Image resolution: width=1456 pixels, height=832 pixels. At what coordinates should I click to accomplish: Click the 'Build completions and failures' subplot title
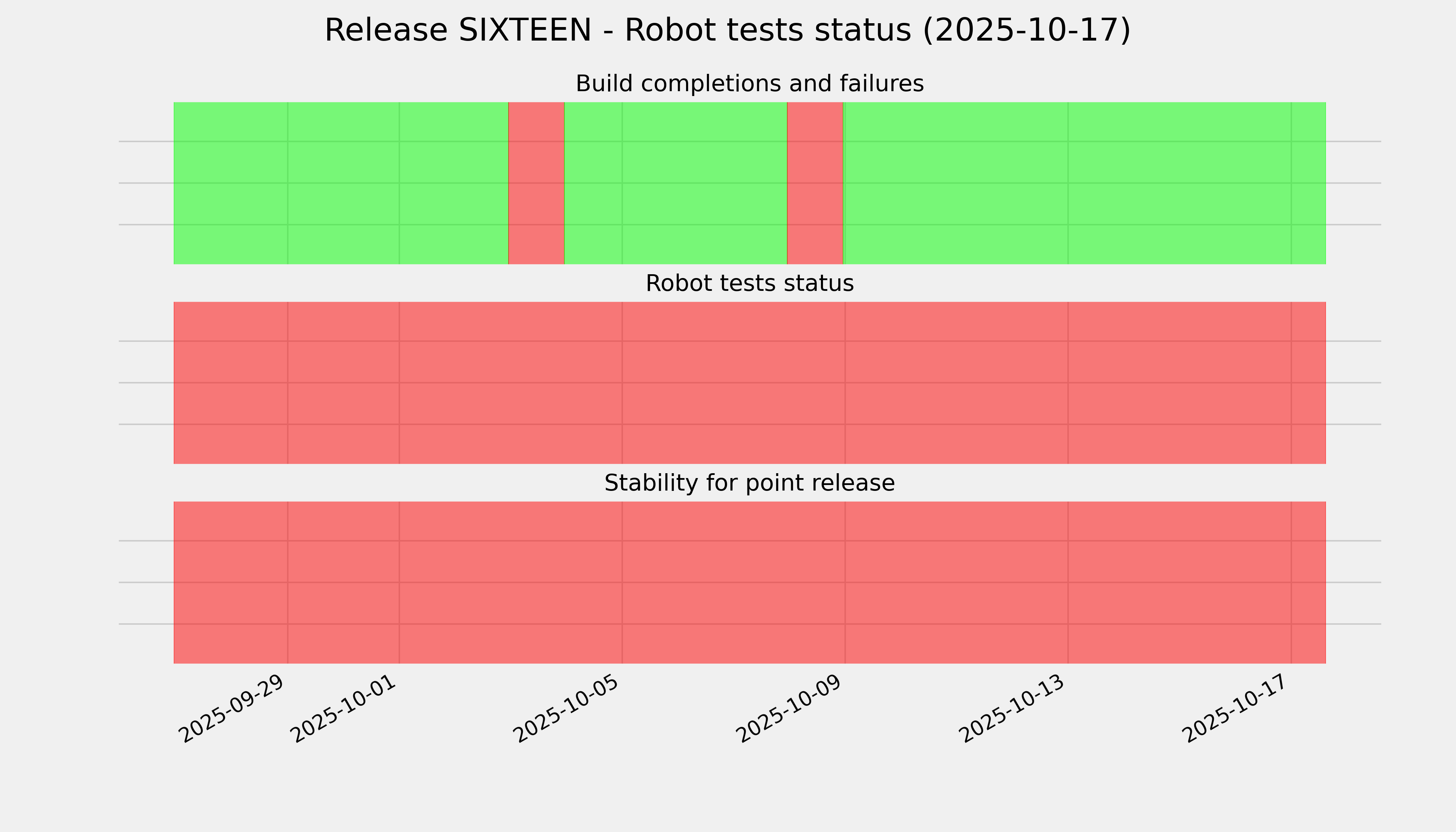click(749, 84)
